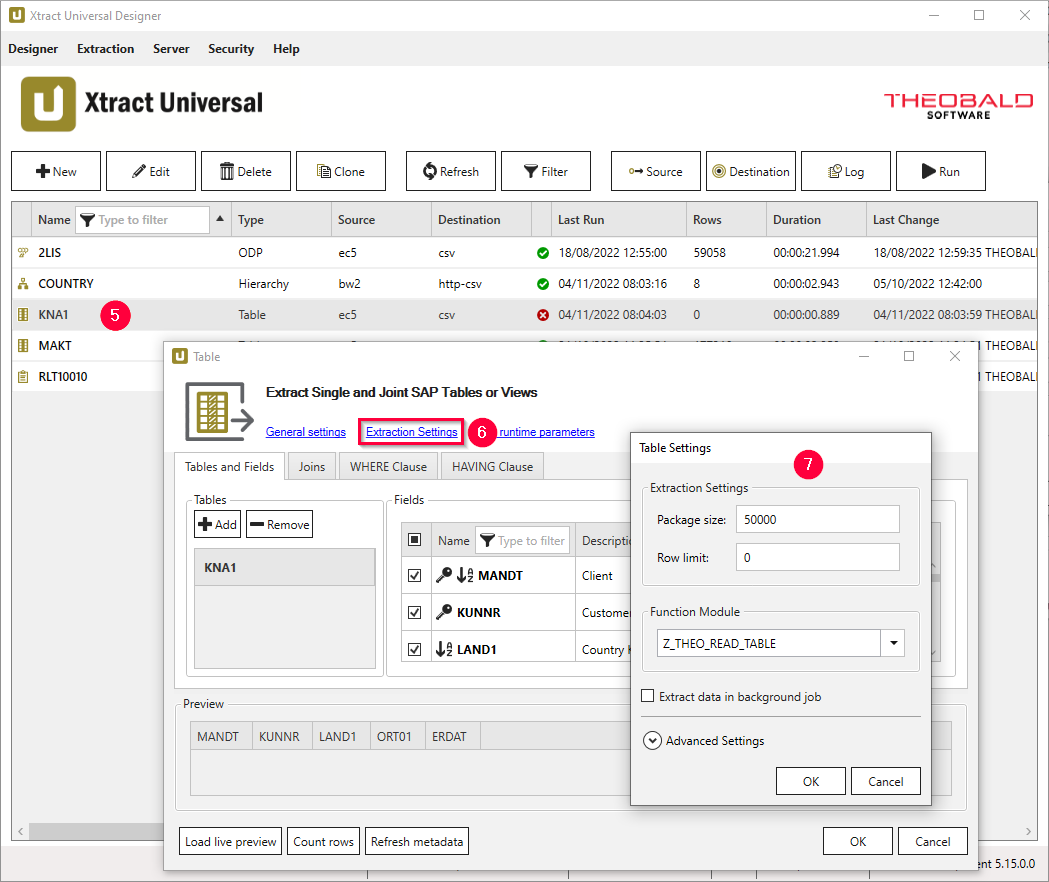Uncheck the MANDT field checkbox
Viewport: 1049px width, 882px height.
tap(415, 576)
